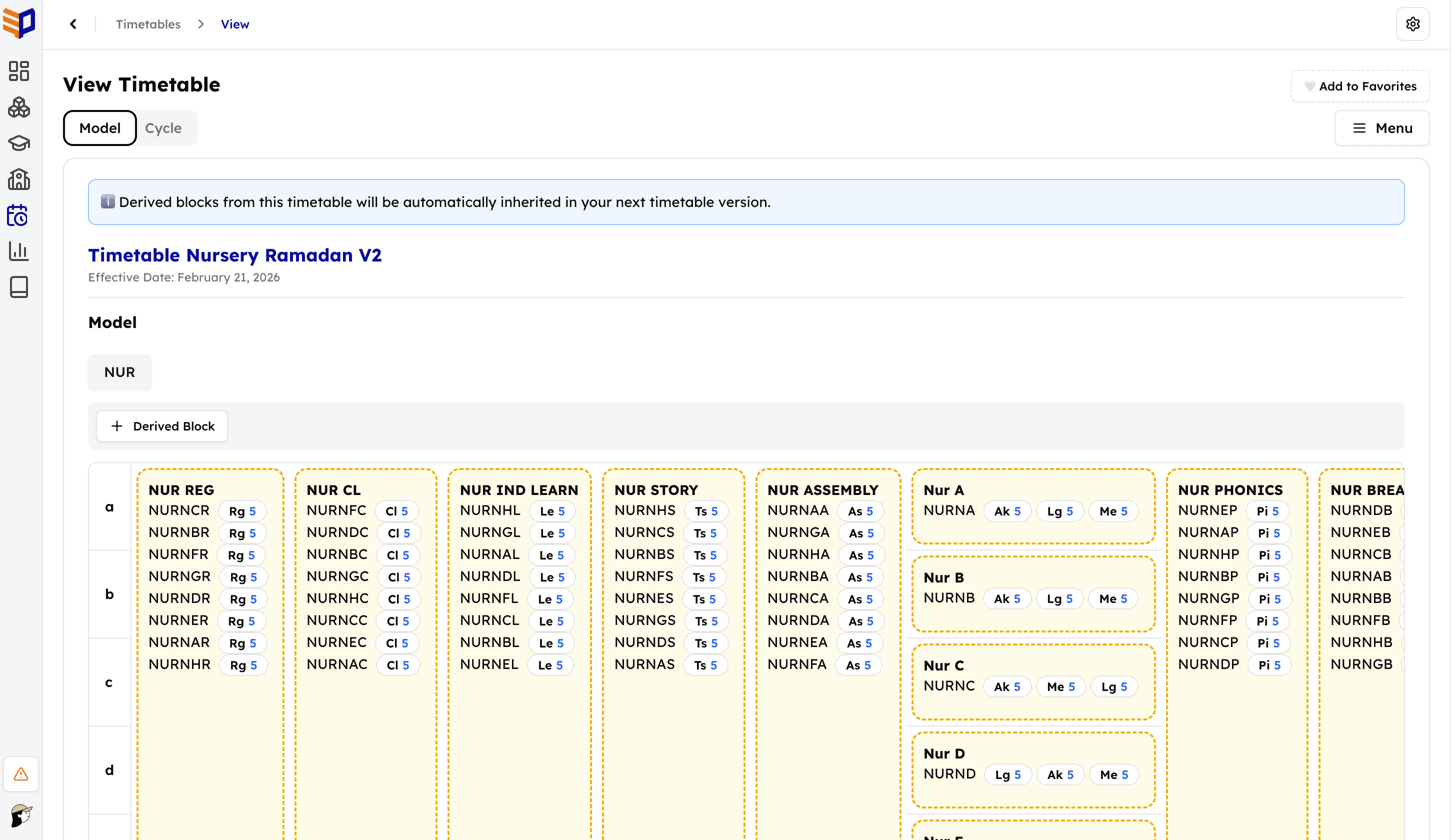Select row label d

click(x=109, y=770)
